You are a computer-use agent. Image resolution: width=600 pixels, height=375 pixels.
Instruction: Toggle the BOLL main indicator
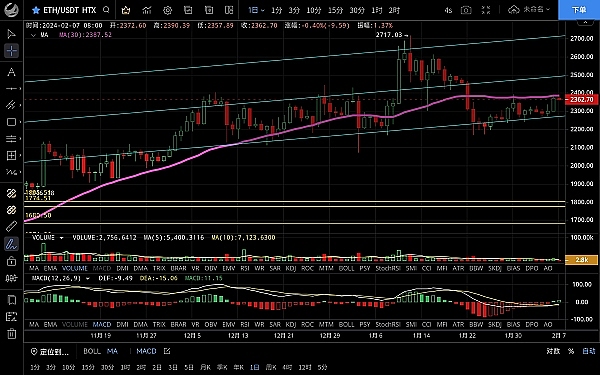click(92, 351)
